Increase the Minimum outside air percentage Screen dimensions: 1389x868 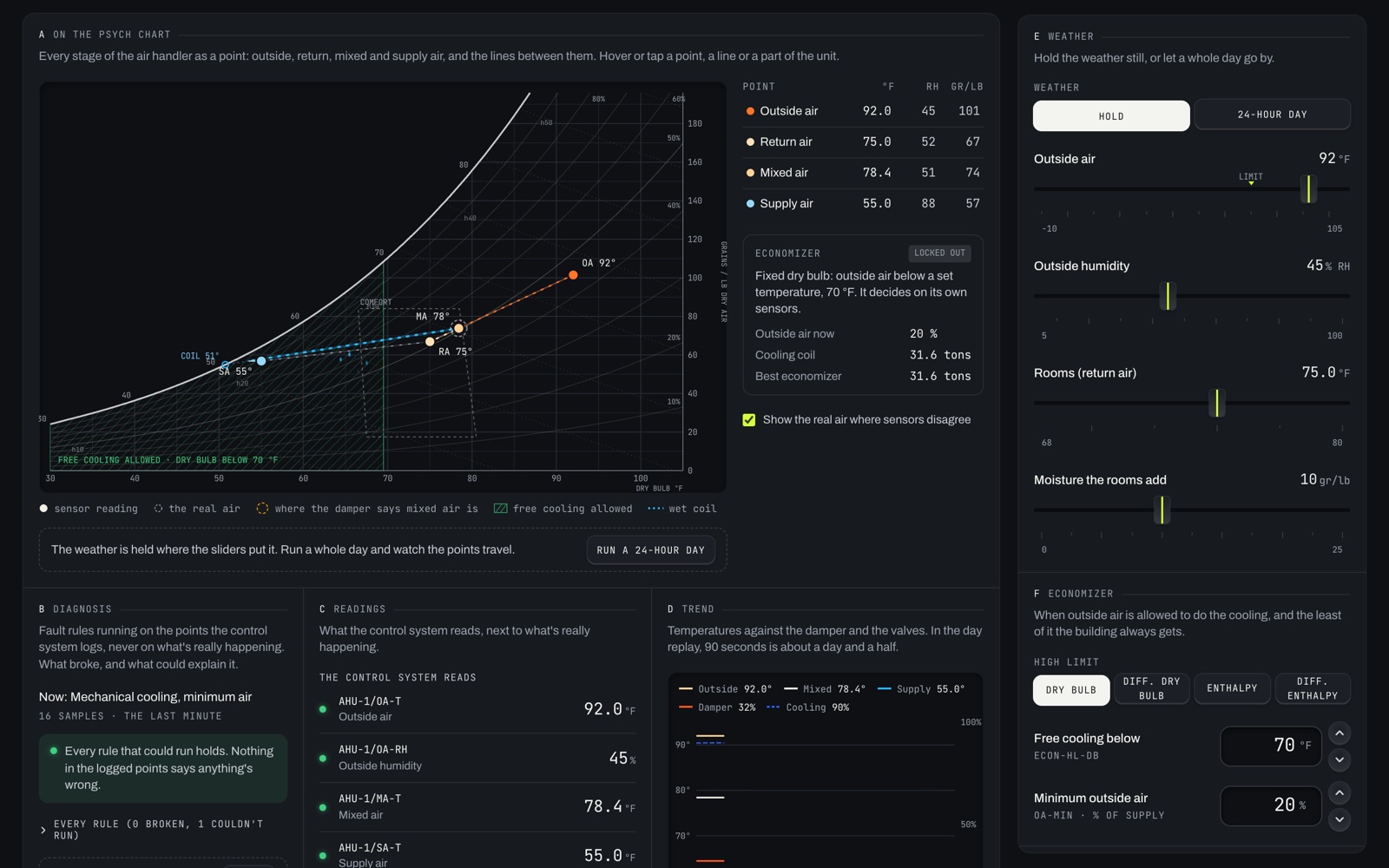[1340, 792]
